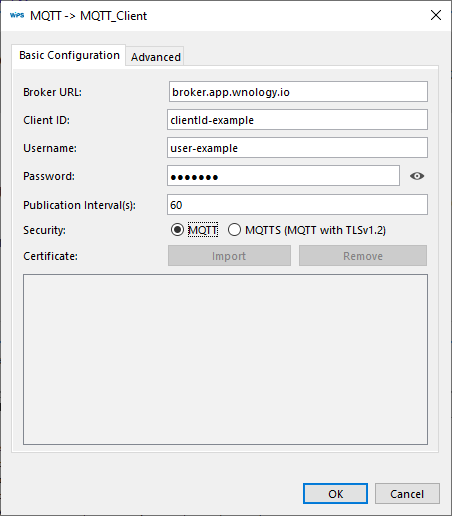Edit the Publication Interval value 60
This screenshot has height=516, width=452.
297,205
